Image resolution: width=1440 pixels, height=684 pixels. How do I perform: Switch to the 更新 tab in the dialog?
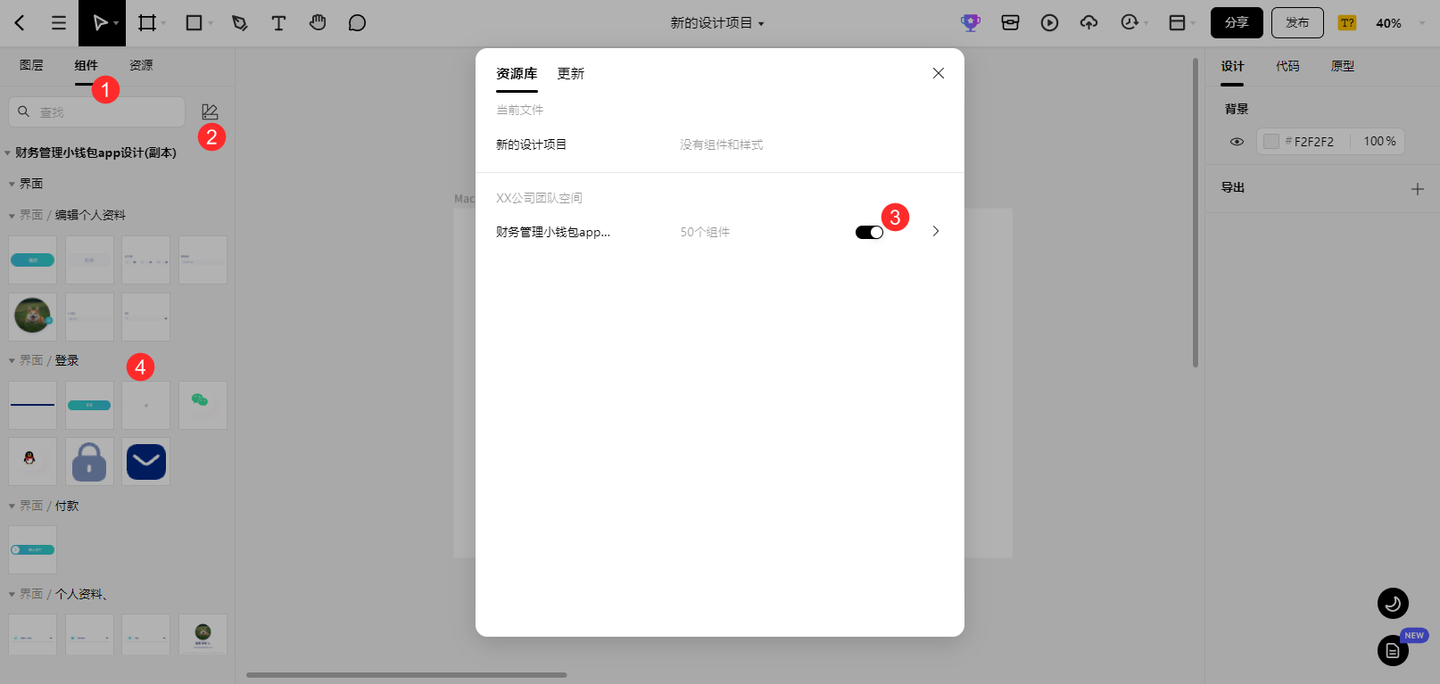click(x=570, y=73)
